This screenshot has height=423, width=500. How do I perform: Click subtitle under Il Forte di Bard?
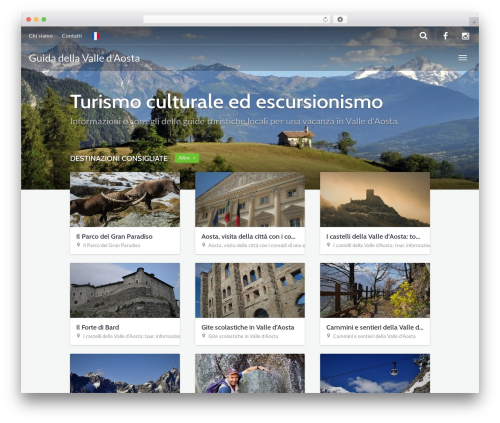coord(131,336)
